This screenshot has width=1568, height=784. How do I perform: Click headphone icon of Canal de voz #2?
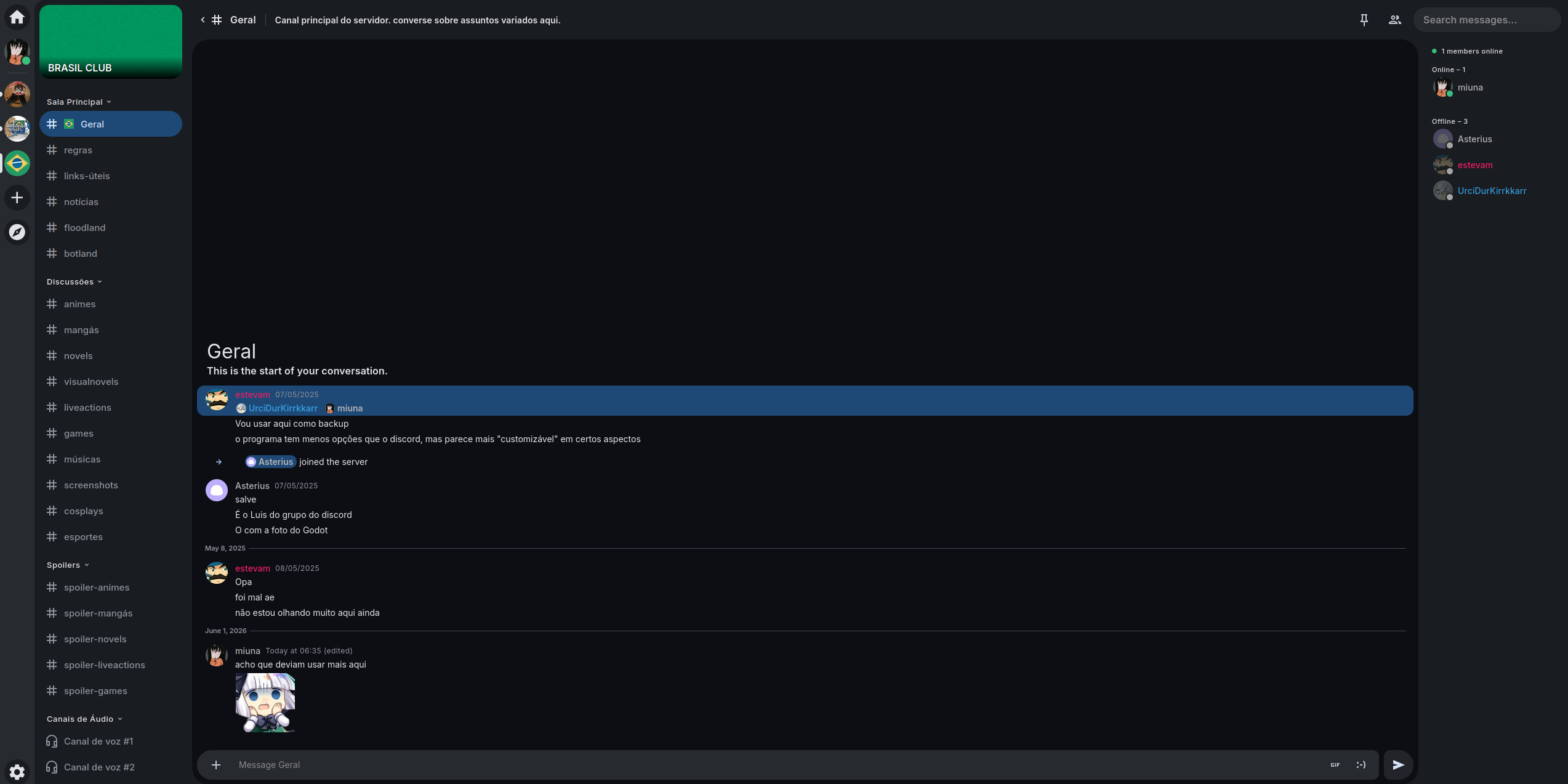(52, 767)
